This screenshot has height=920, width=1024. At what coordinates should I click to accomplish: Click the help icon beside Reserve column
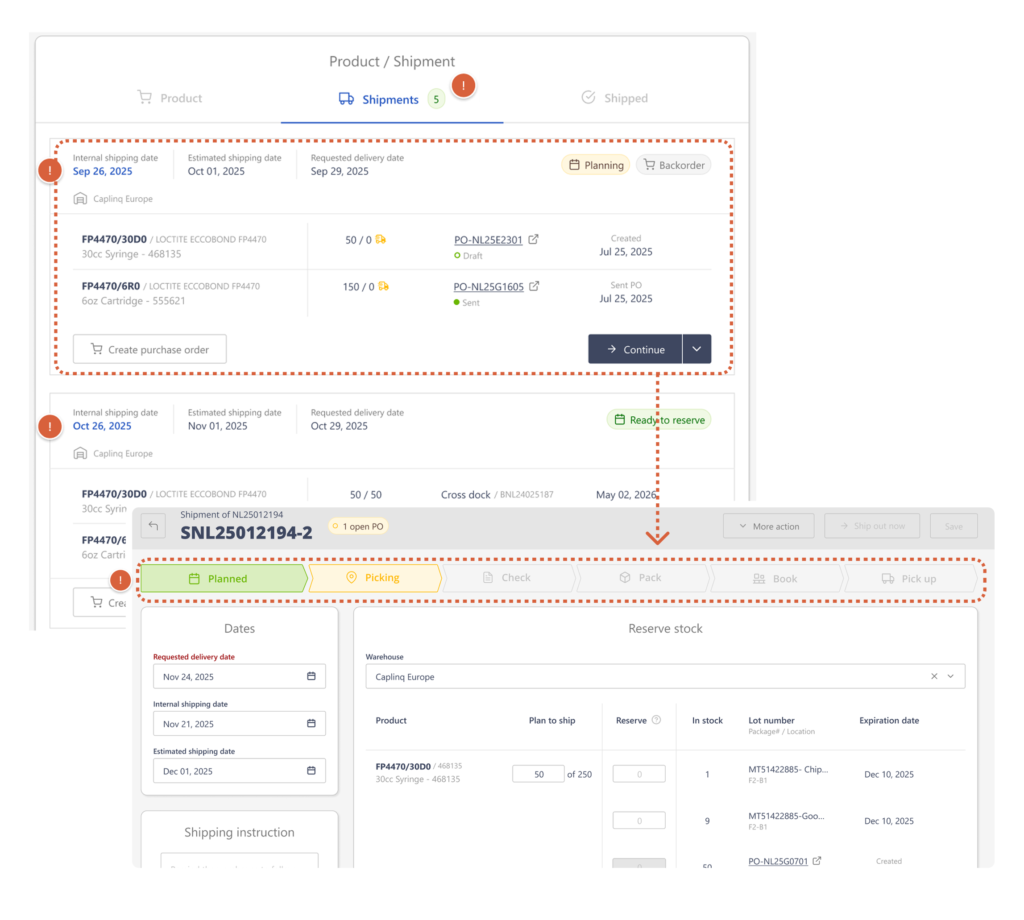[656, 720]
